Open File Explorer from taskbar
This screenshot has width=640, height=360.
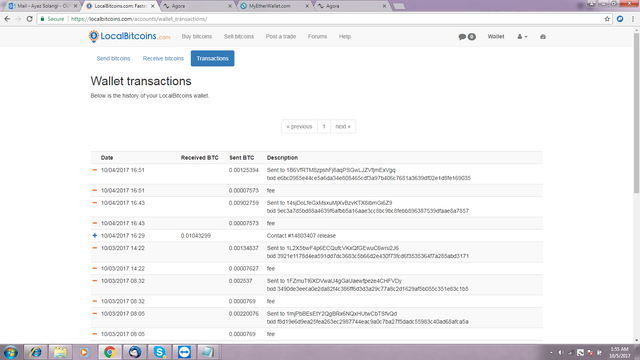click(x=60, y=352)
